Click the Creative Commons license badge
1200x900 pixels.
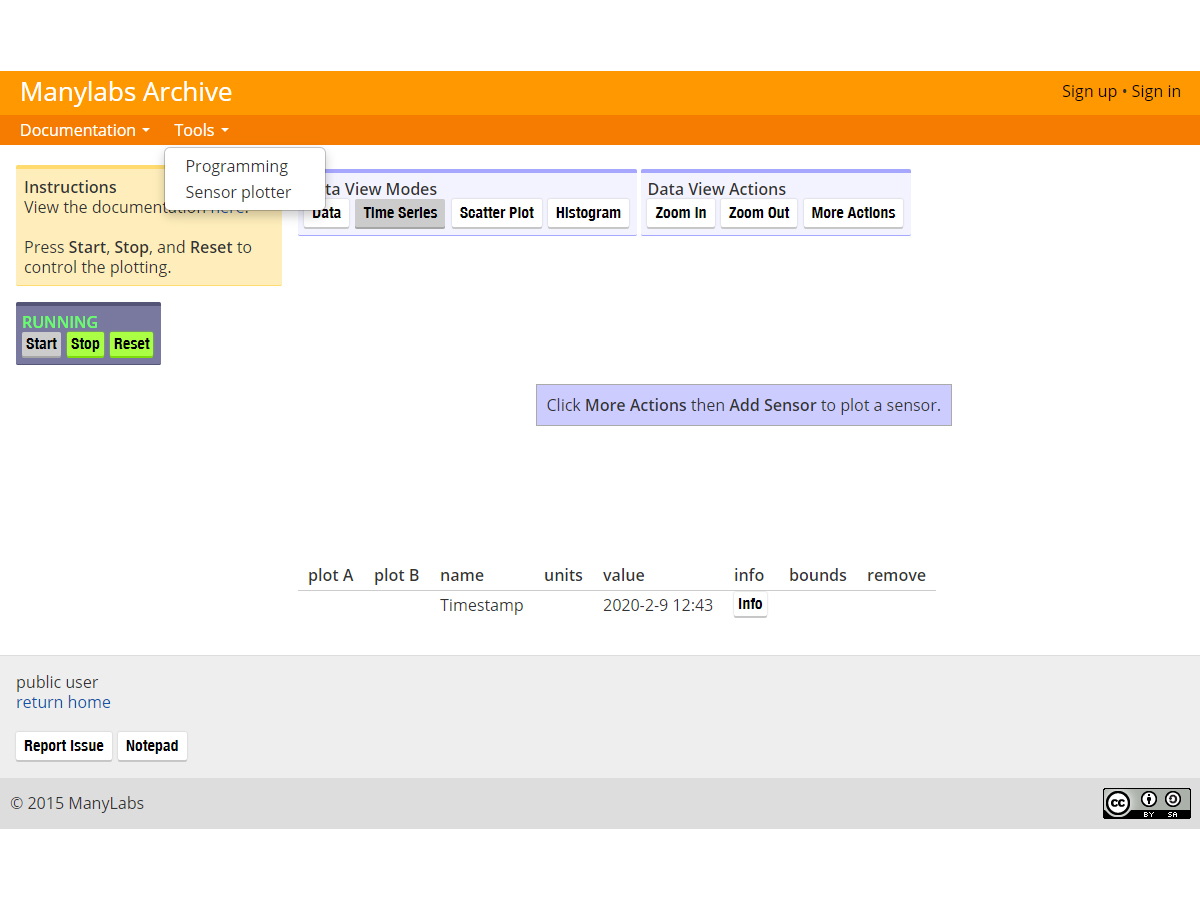[1146, 803]
